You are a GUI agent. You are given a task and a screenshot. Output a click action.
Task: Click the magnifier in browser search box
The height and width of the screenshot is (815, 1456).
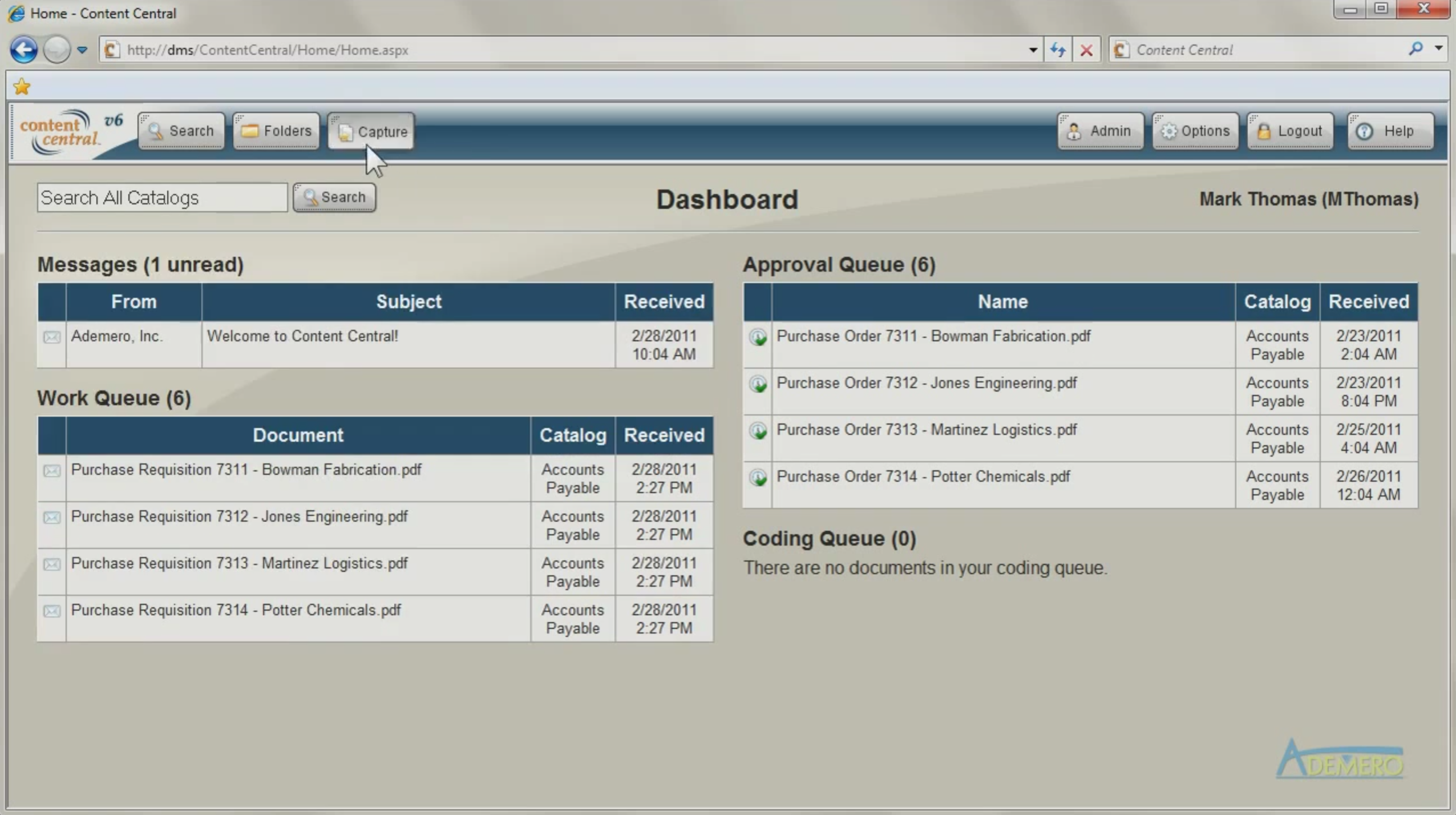1415,49
